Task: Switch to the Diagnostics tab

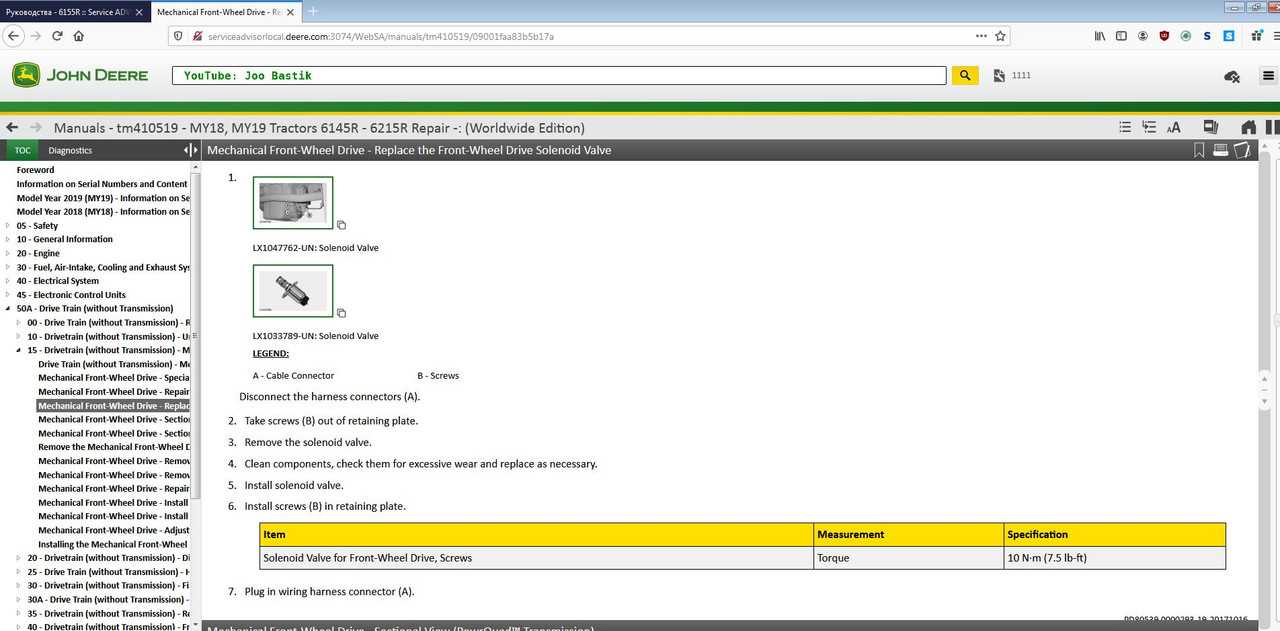Action: 70,150
